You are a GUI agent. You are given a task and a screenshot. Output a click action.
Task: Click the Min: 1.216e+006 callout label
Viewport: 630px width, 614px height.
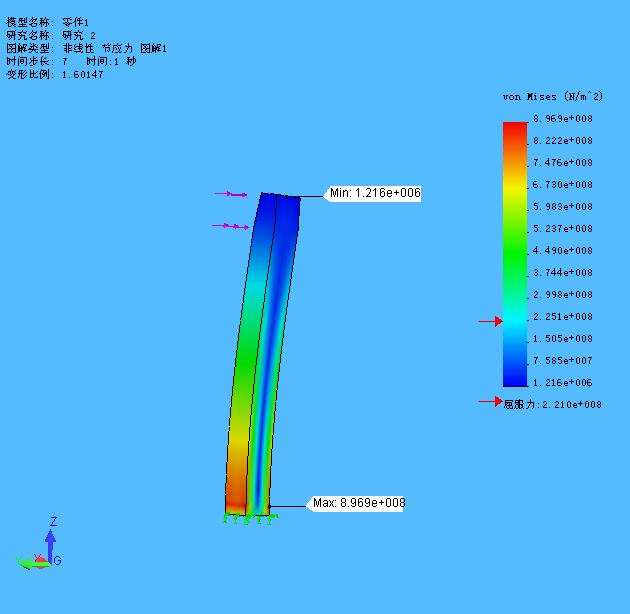(x=375, y=193)
